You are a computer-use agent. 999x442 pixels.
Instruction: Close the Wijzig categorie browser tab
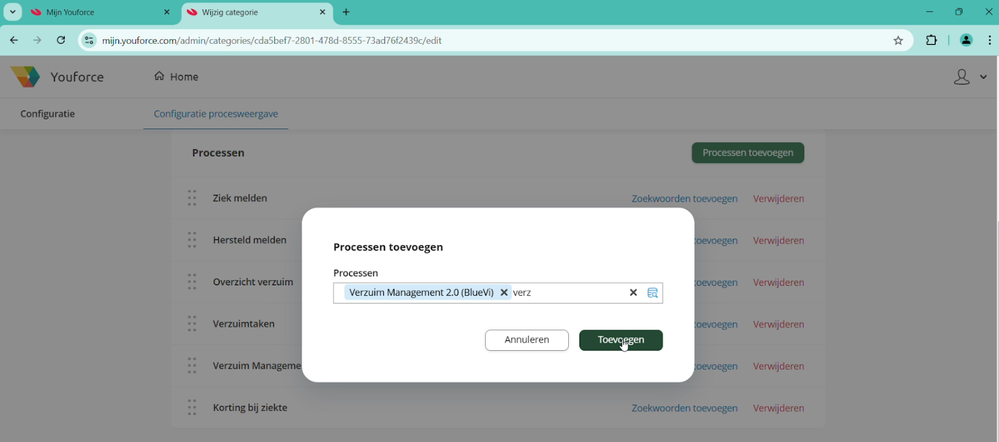[x=322, y=12]
